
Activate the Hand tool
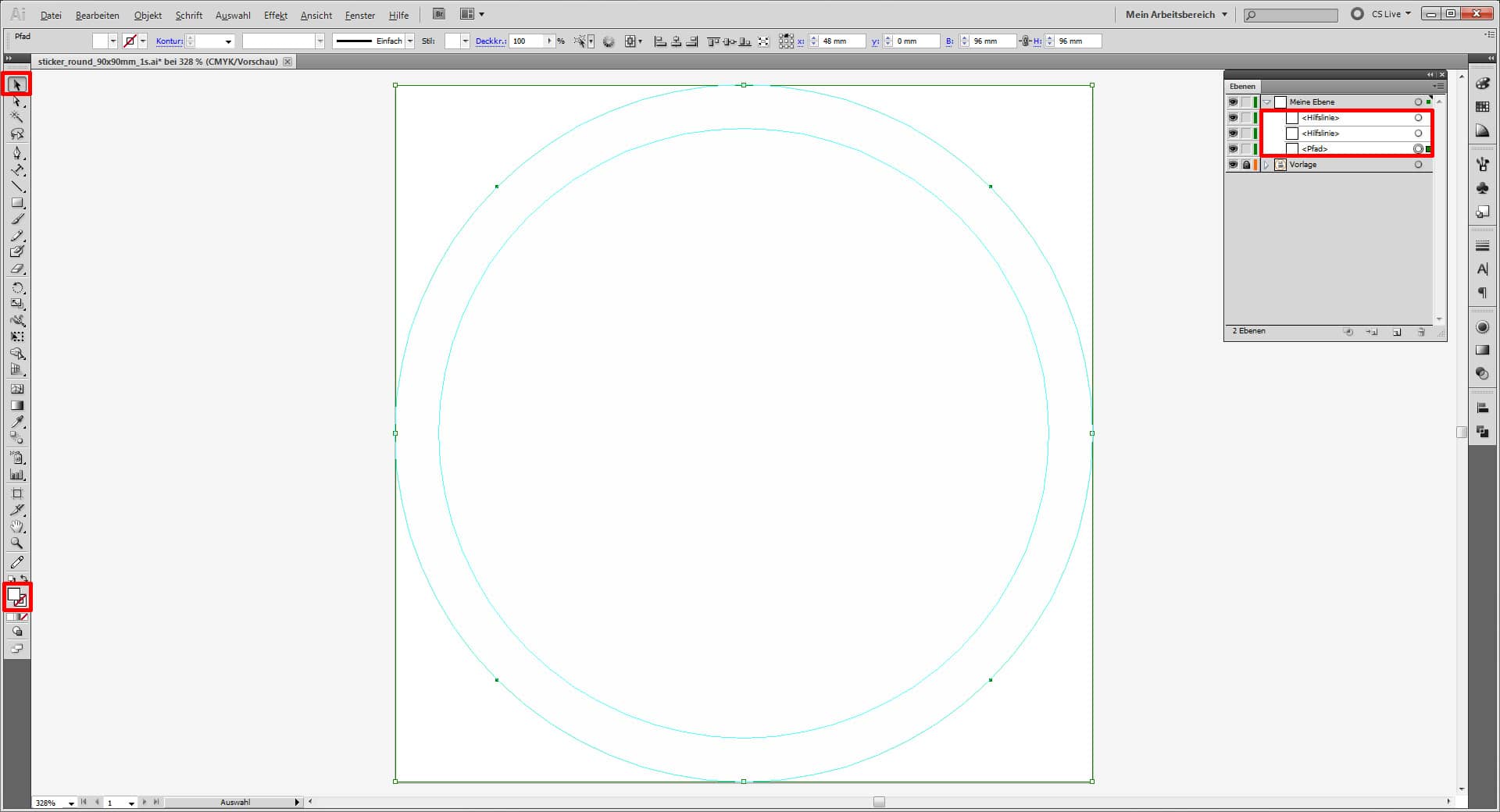pyautogui.click(x=17, y=527)
